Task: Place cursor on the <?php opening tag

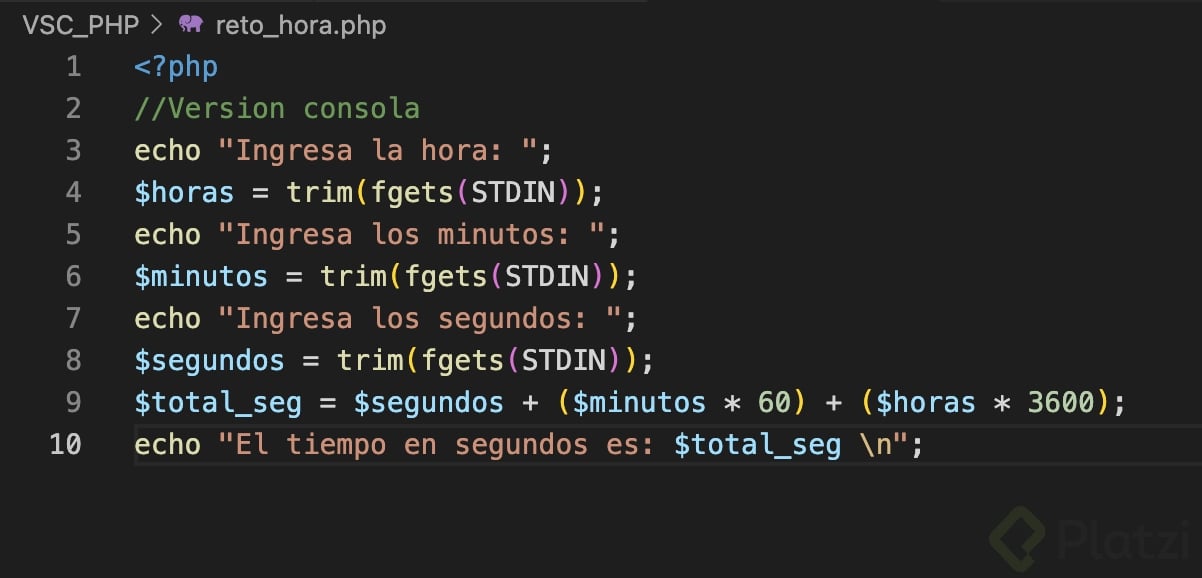Action: click(176, 67)
